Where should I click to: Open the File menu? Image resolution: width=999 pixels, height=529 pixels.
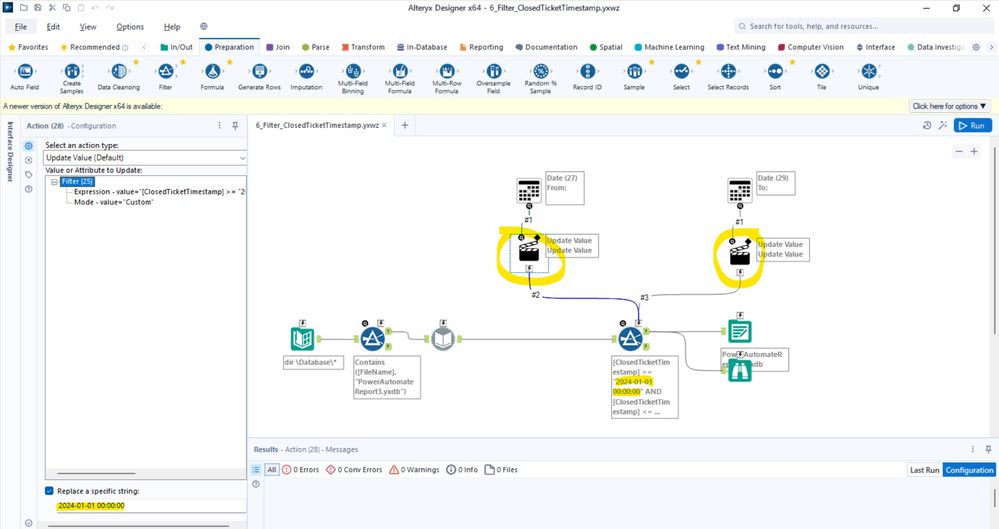[21, 27]
